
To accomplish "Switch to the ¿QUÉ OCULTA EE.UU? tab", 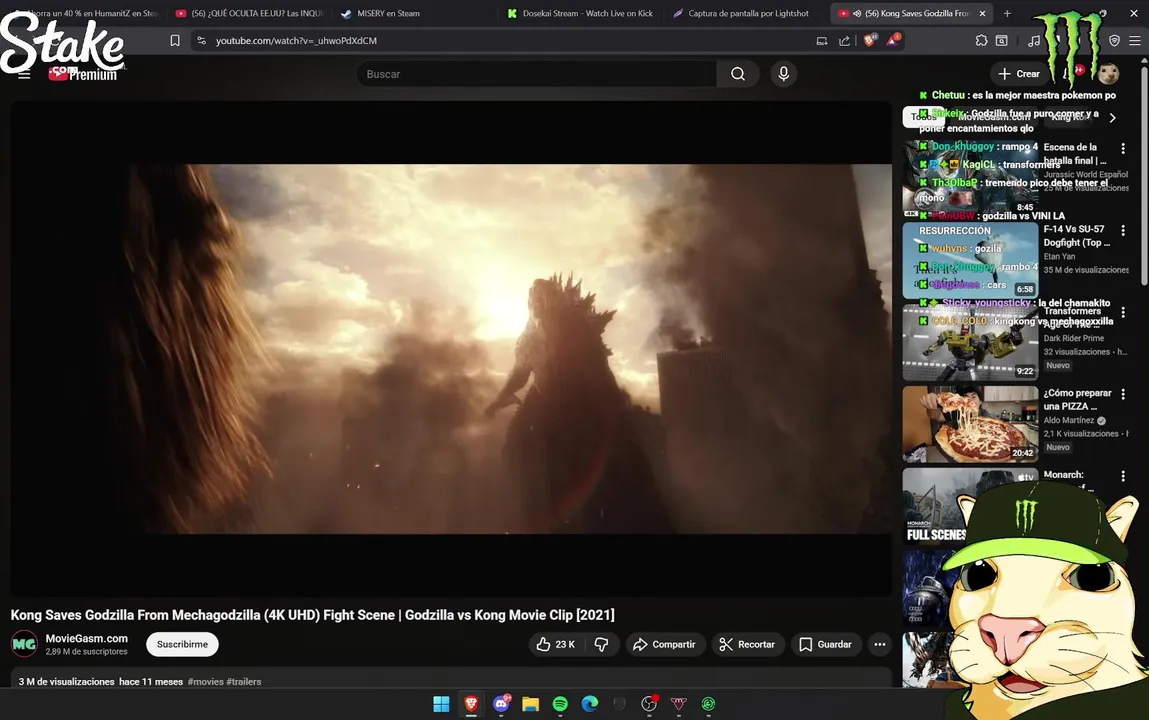I will (x=248, y=13).
